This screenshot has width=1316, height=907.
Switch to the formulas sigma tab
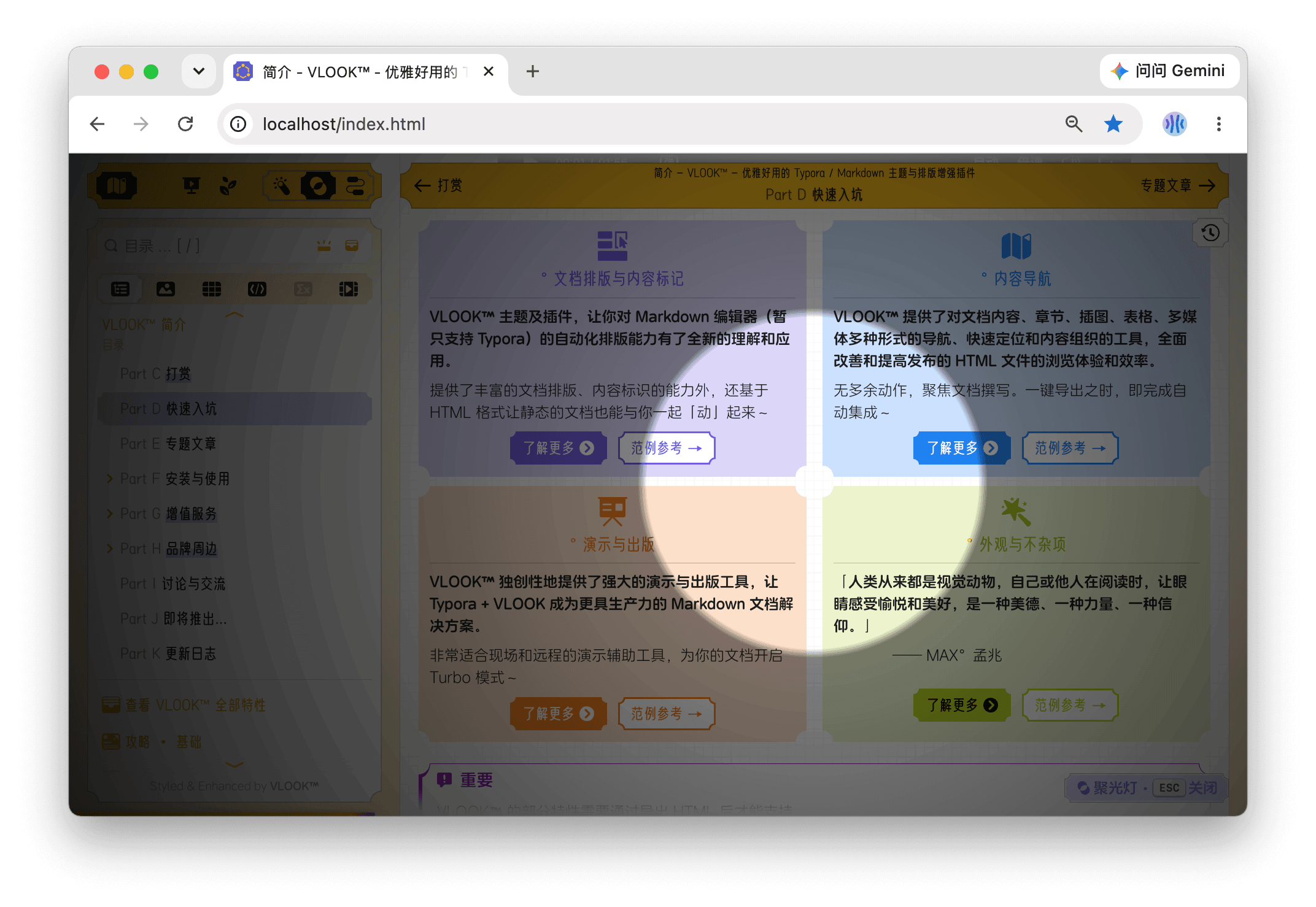[x=303, y=289]
